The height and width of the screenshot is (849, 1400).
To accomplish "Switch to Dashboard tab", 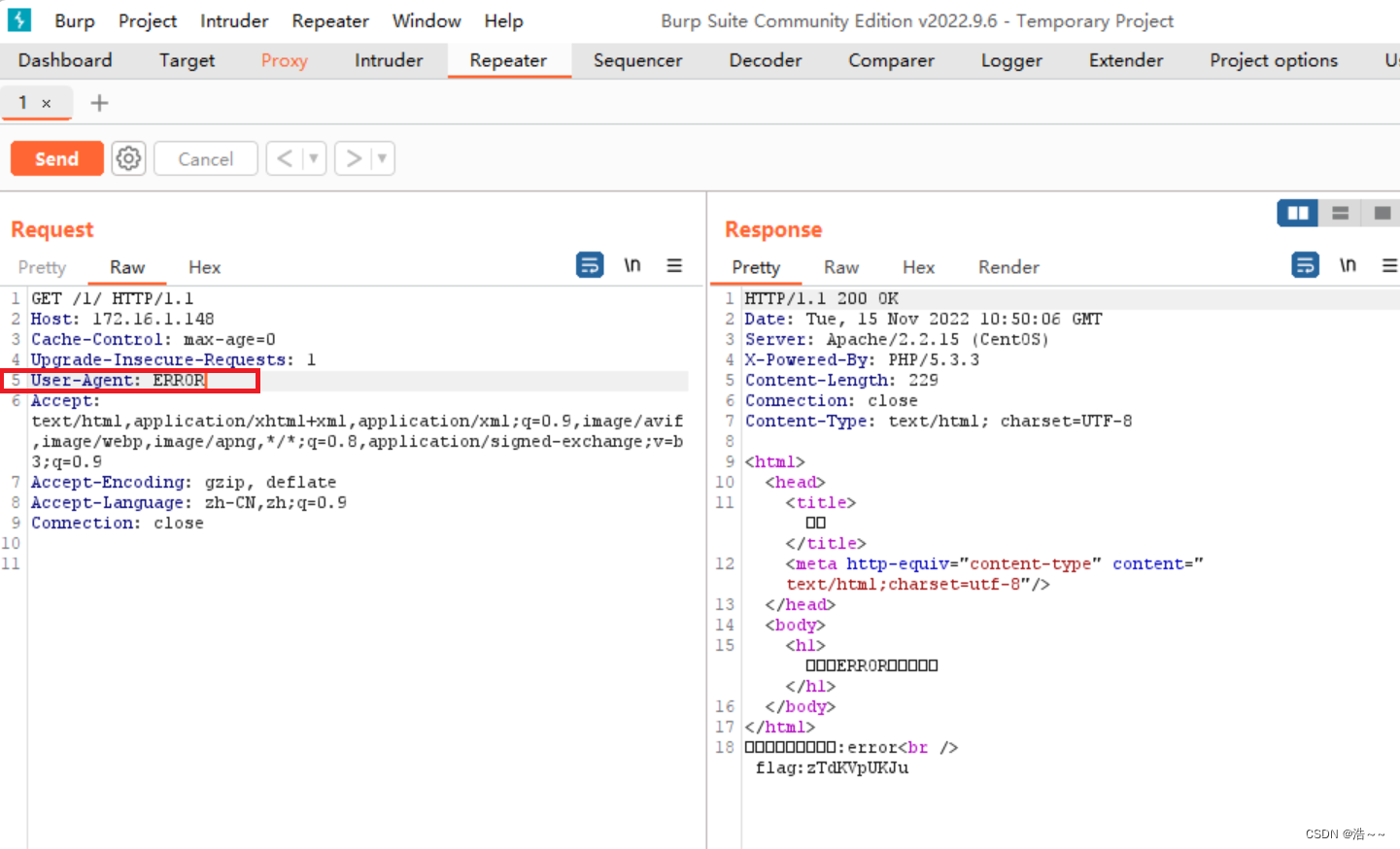I will coord(65,60).
